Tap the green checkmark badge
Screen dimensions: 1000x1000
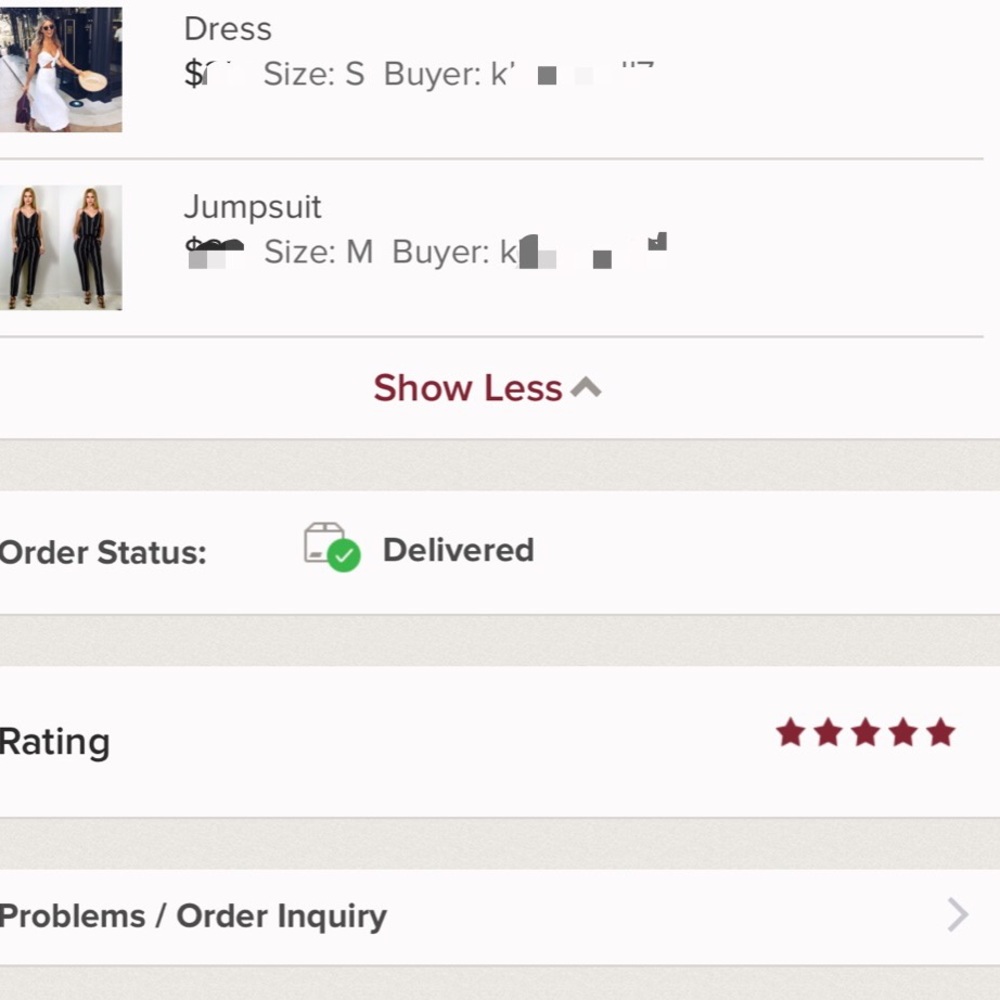click(x=344, y=555)
